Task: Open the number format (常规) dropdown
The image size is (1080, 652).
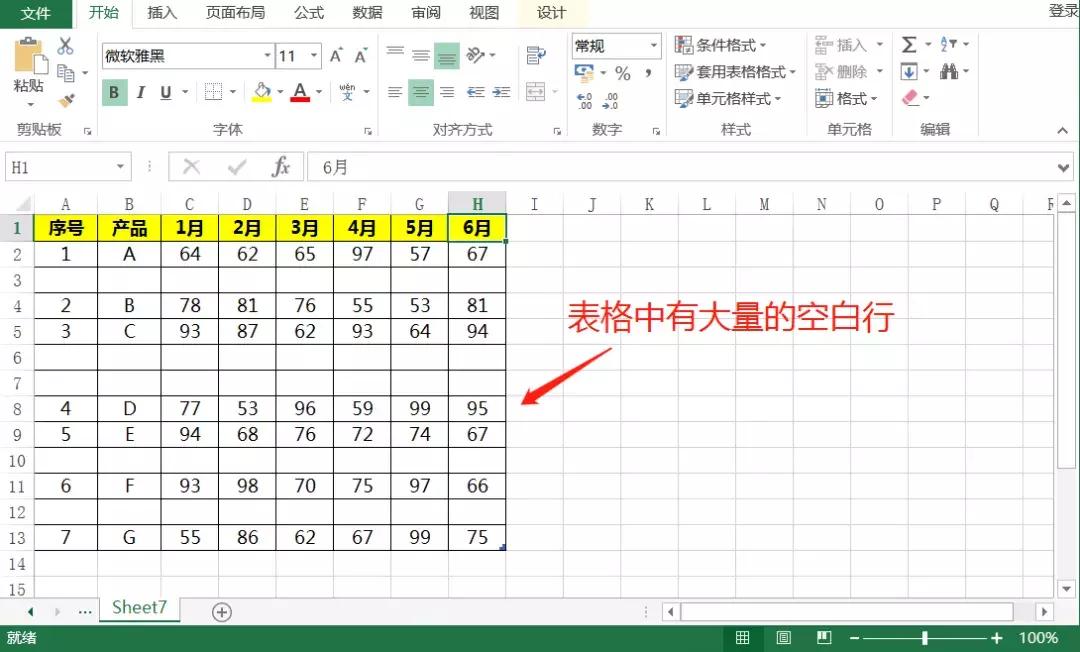Action: point(655,45)
